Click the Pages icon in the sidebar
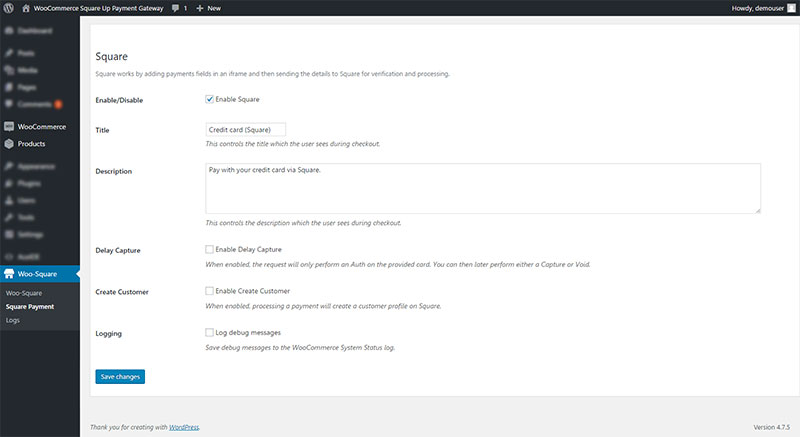The width and height of the screenshot is (800, 437). [x=9, y=87]
